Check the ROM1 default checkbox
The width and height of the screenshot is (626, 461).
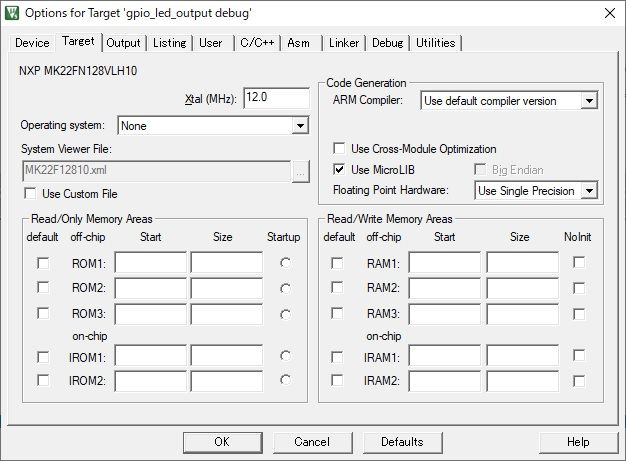43,263
